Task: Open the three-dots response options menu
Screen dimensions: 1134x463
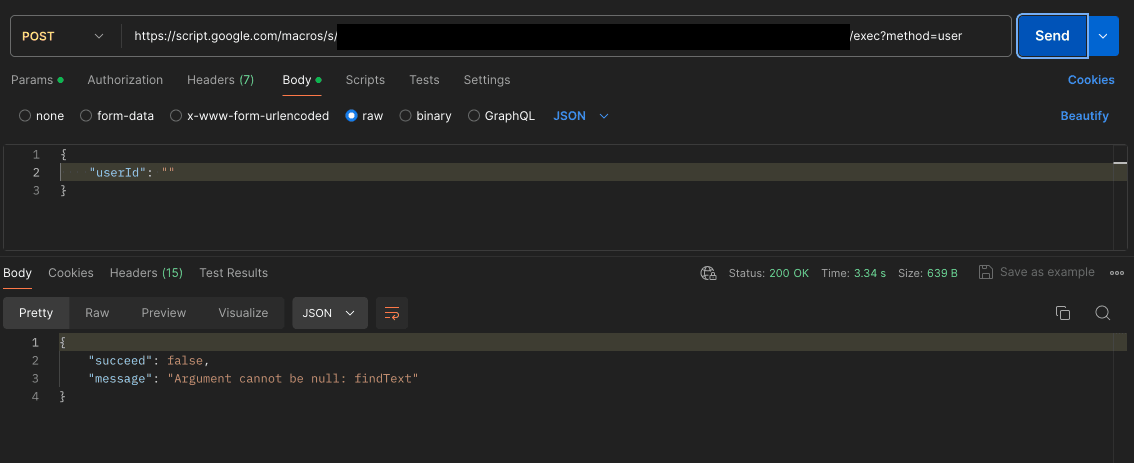Action: coord(1116,272)
